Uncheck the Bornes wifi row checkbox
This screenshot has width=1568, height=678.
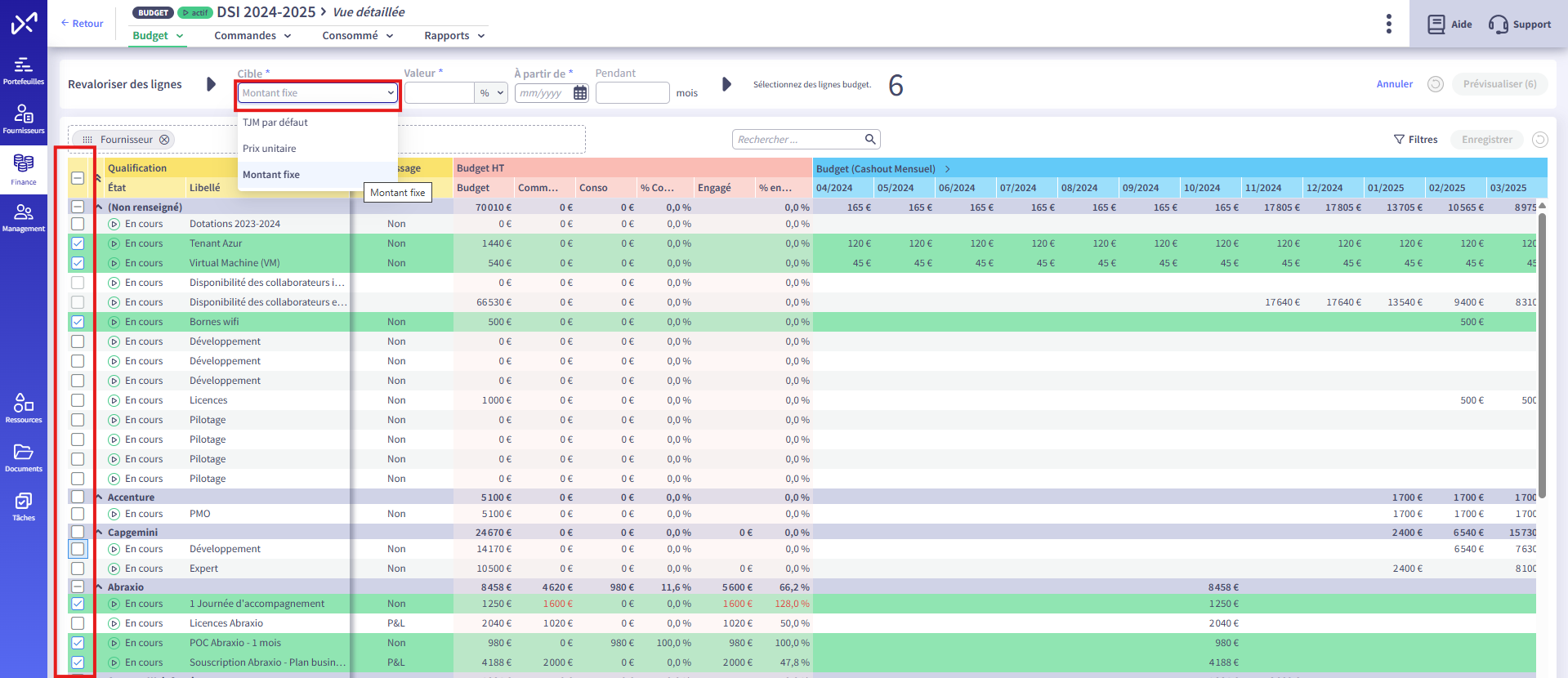click(78, 322)
